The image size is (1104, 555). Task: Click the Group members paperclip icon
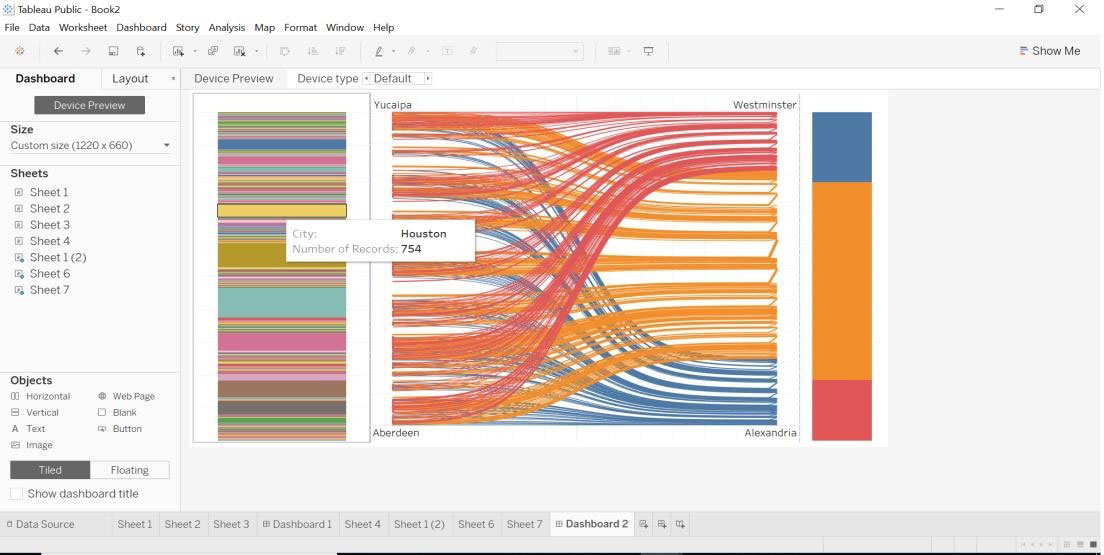[x=412, y=51]
